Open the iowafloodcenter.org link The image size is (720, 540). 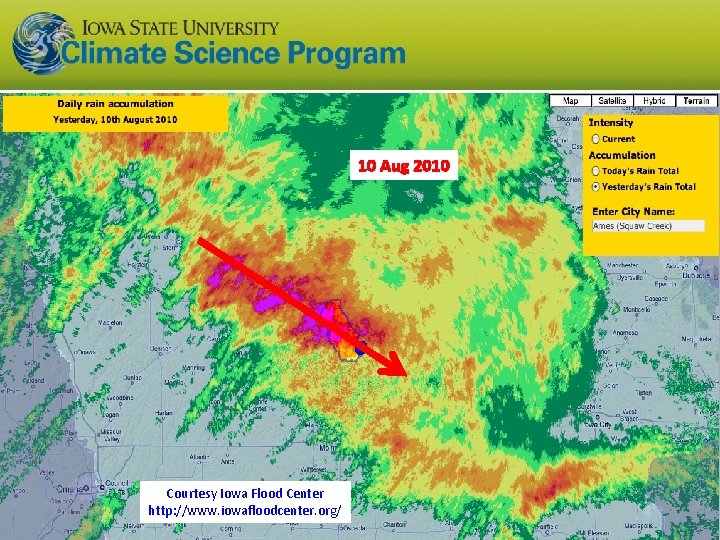[x=245, y=510]
